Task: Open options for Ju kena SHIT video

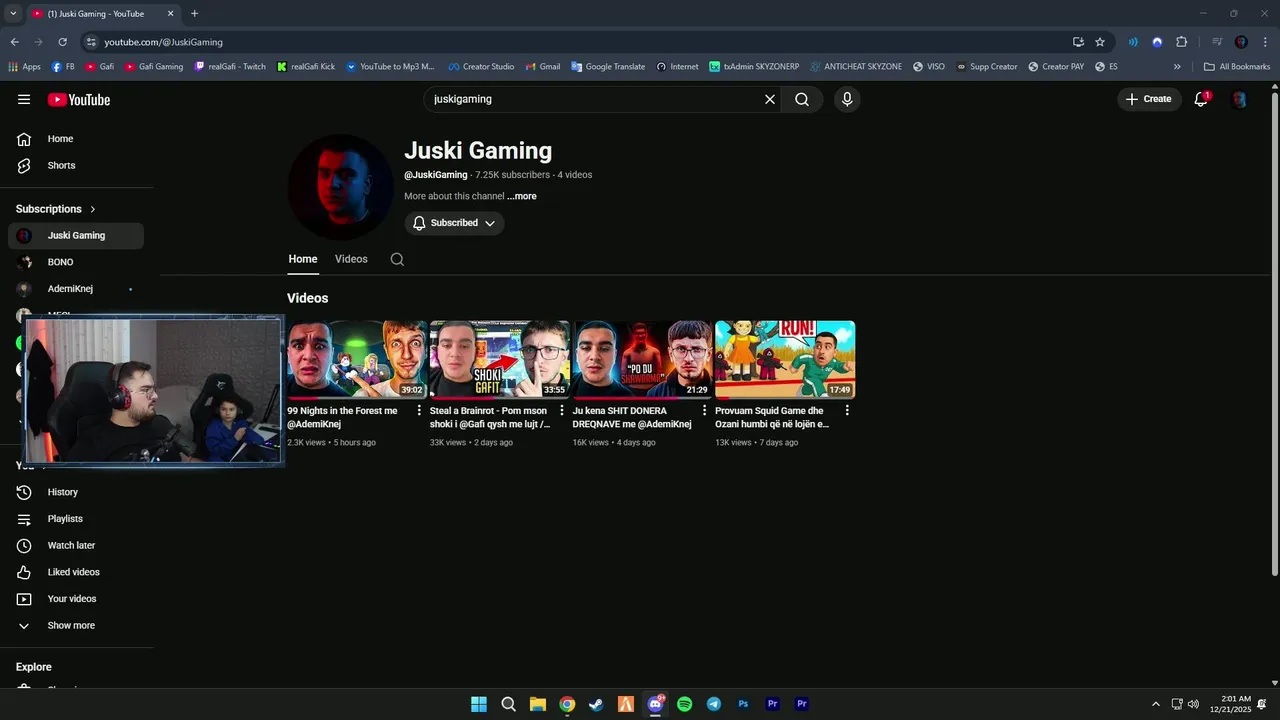Action: point(704,410)
